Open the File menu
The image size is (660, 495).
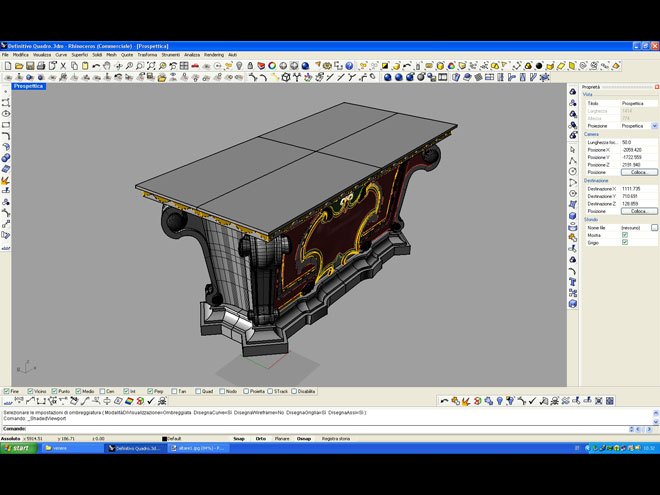pos(5,55)
